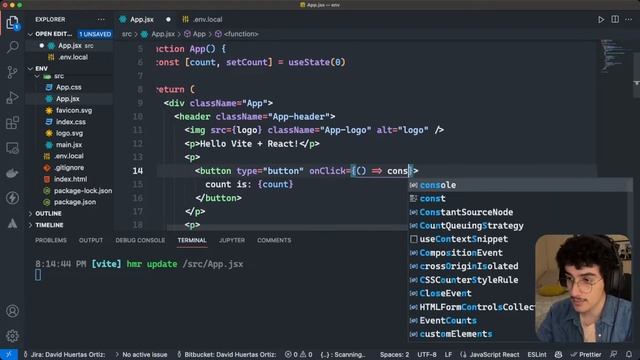This screenshot has width=640, height=360.
Task: Open the Run and Debug view icon
Action: pyautogui.click(x=12, y=98)
